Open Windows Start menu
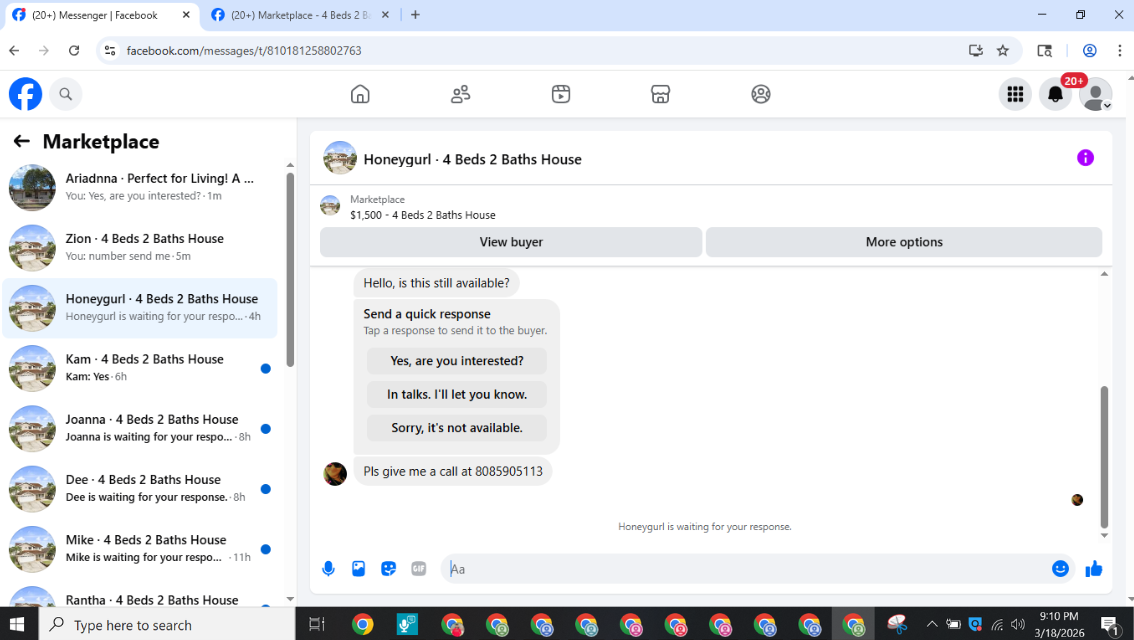Image resolution: width=1134 pixels, height=640 pixels. point(17,624)
